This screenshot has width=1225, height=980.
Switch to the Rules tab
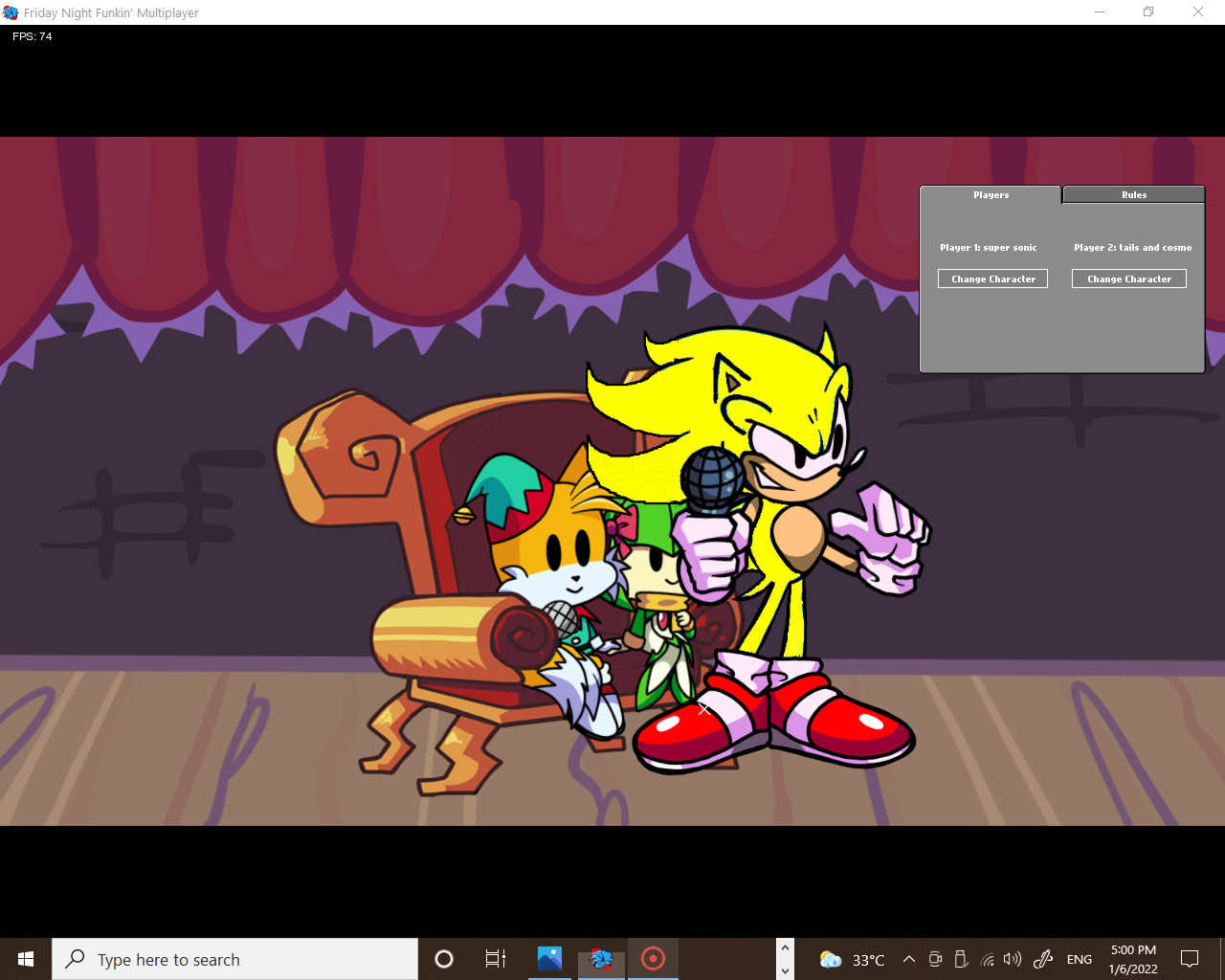[1133, 194]
